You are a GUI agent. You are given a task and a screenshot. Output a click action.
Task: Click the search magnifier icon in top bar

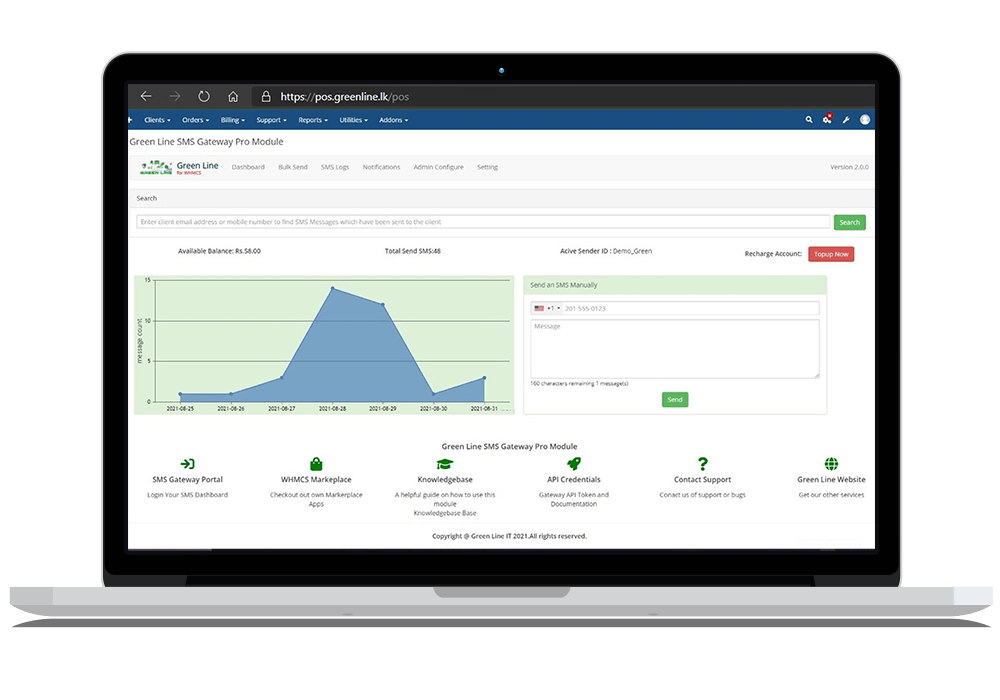pos(809,120)
